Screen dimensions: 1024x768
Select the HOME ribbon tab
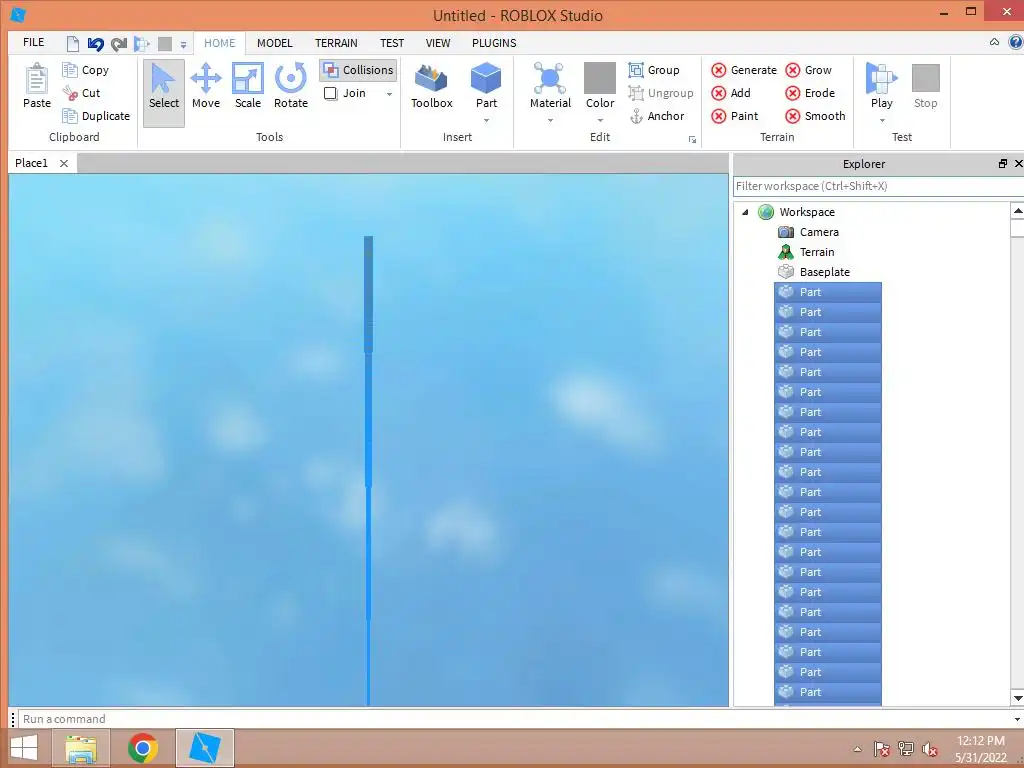pos(219,43)
